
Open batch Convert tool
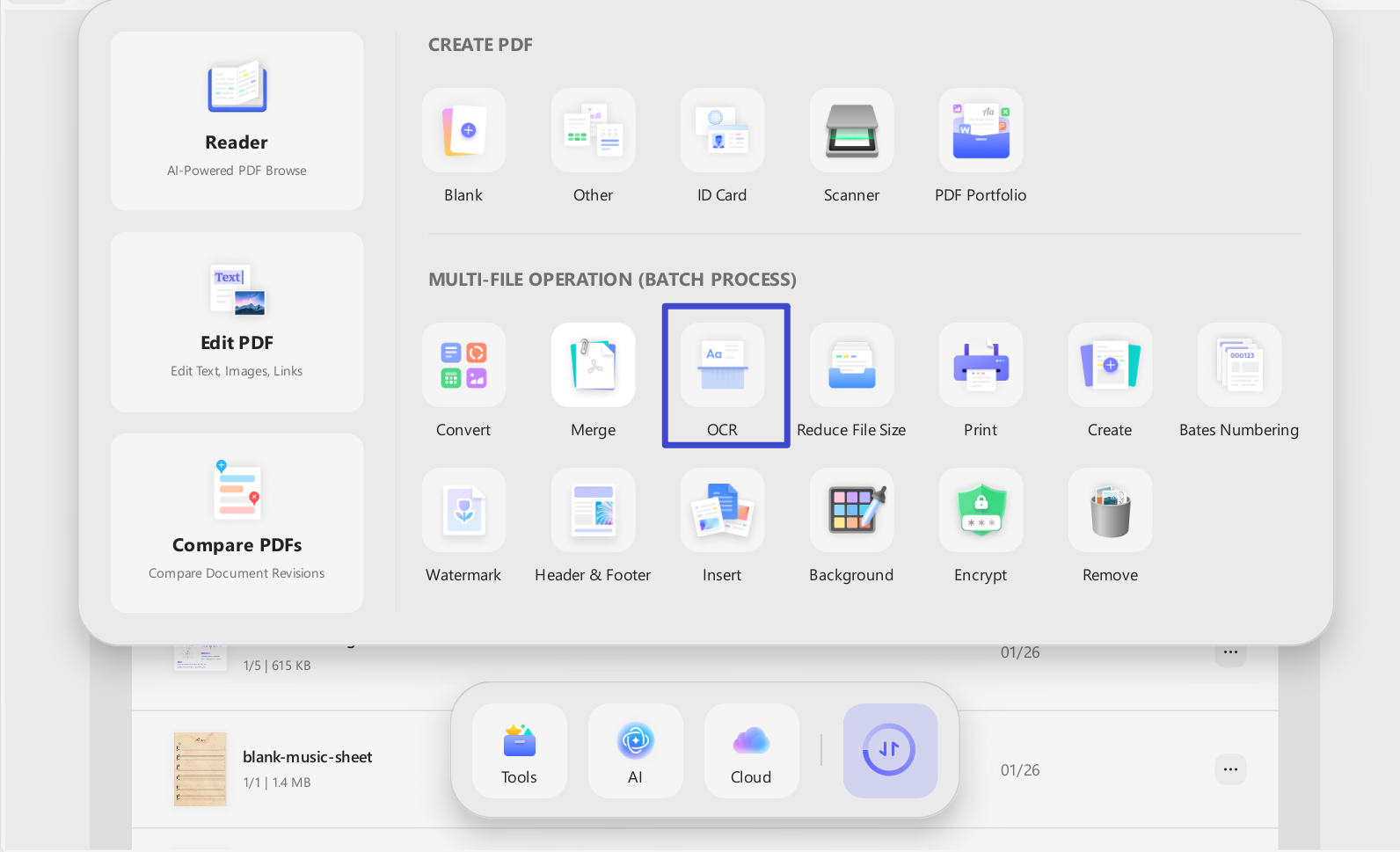[463, 365]
